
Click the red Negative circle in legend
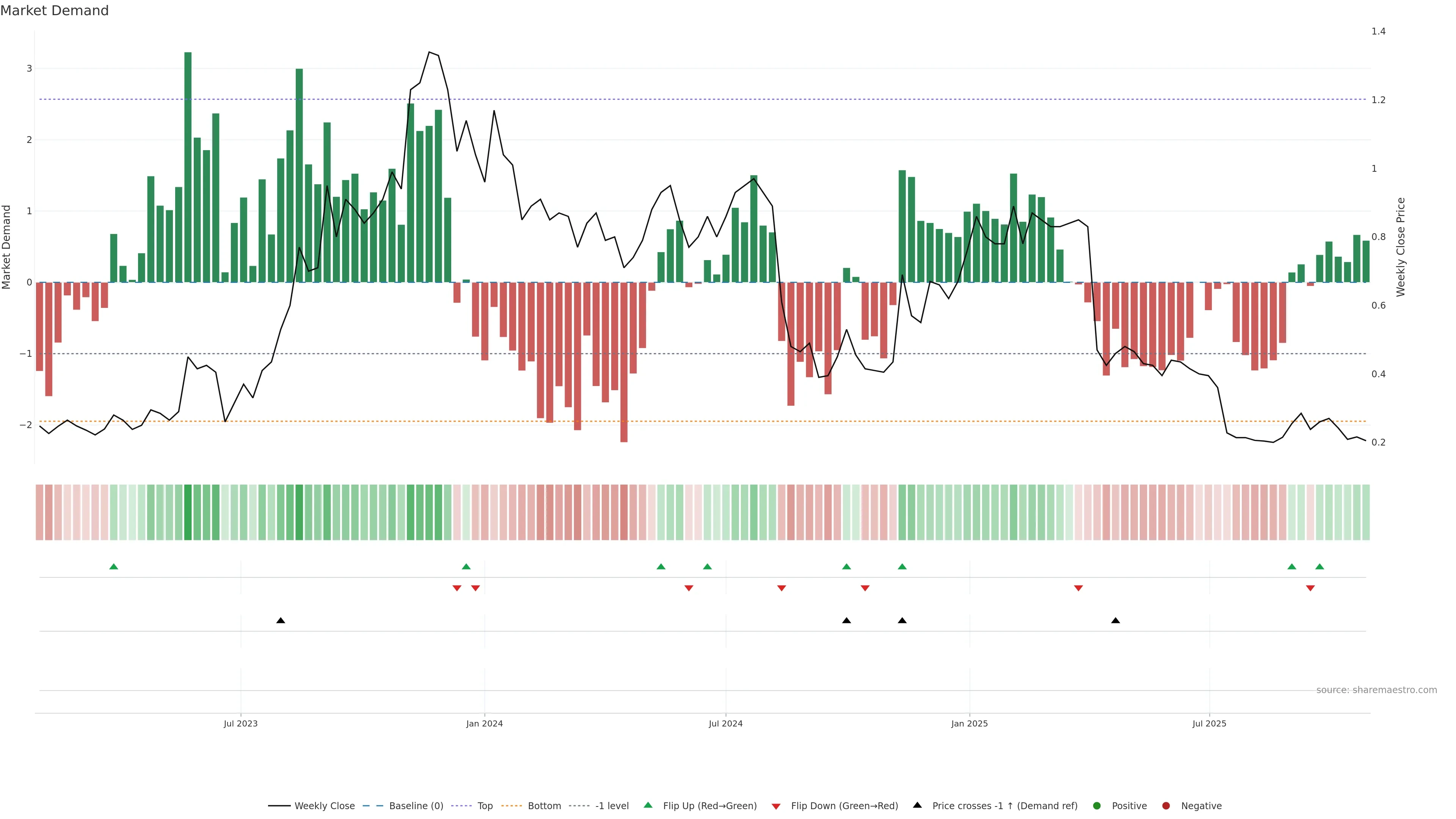(x=1166, y=805)
